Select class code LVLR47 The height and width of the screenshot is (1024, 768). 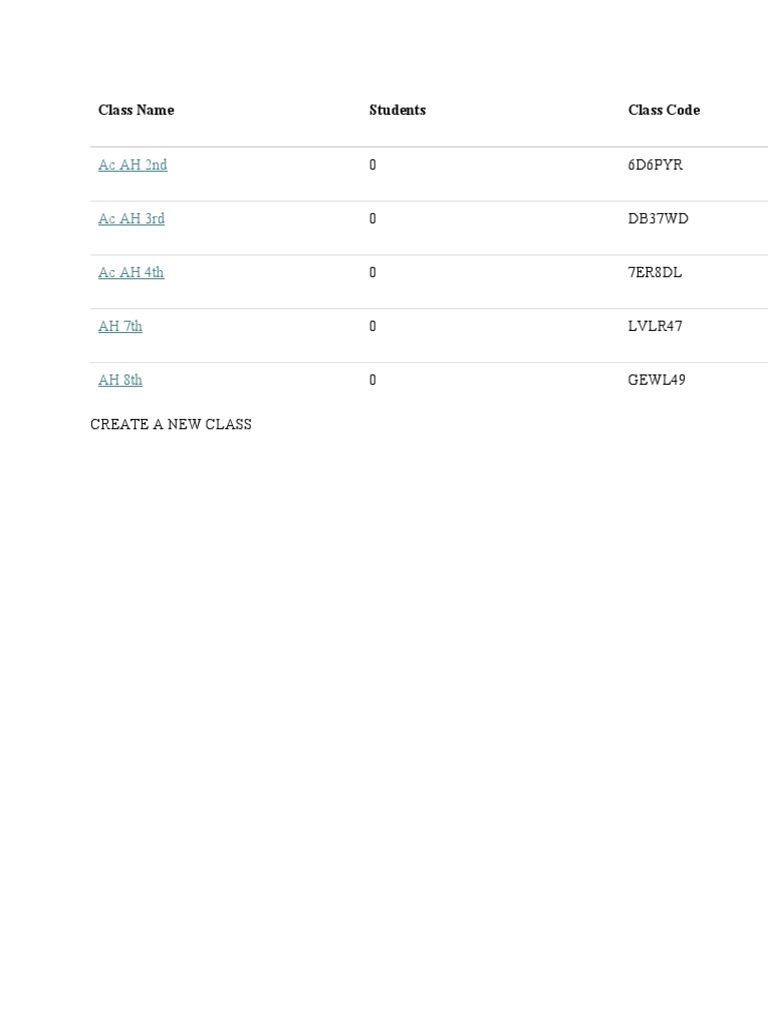(x=655, y=327)
